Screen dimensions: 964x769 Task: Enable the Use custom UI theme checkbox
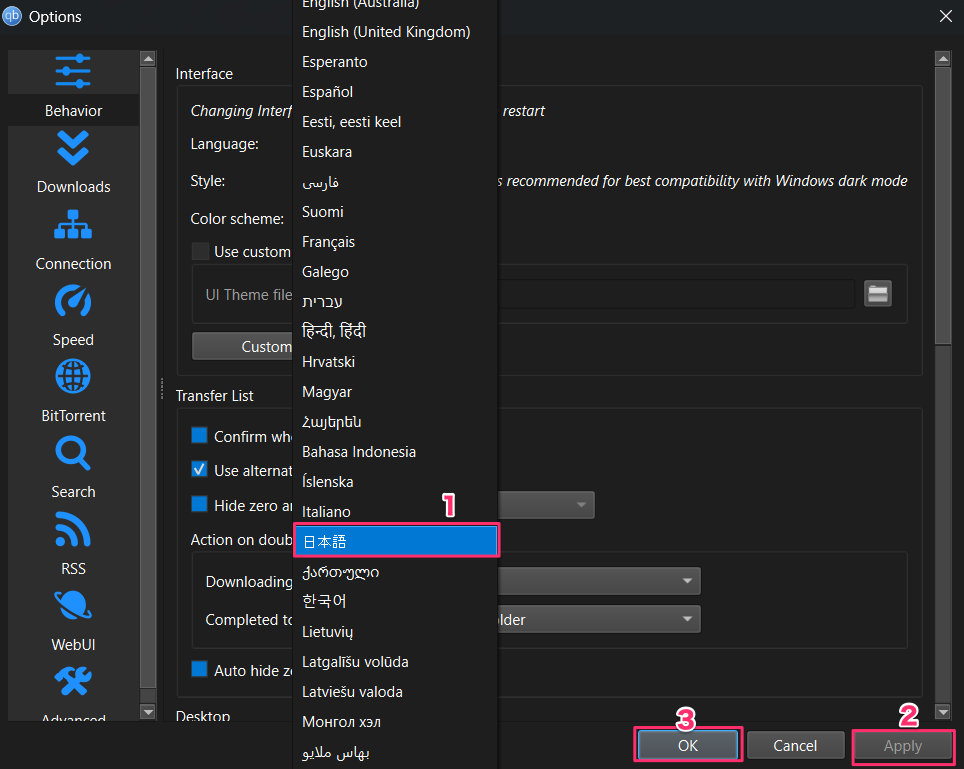pos(200,251)
